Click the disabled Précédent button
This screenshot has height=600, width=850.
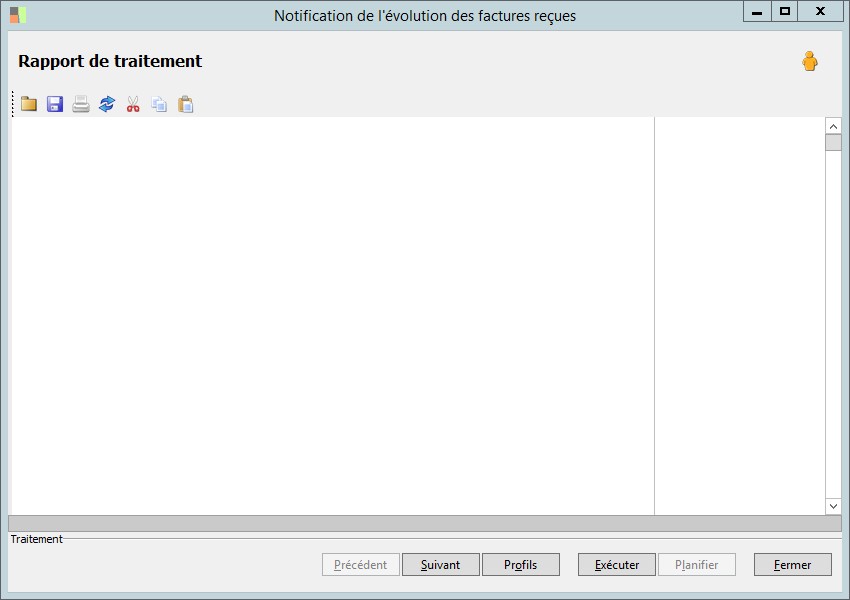point(360,565)
